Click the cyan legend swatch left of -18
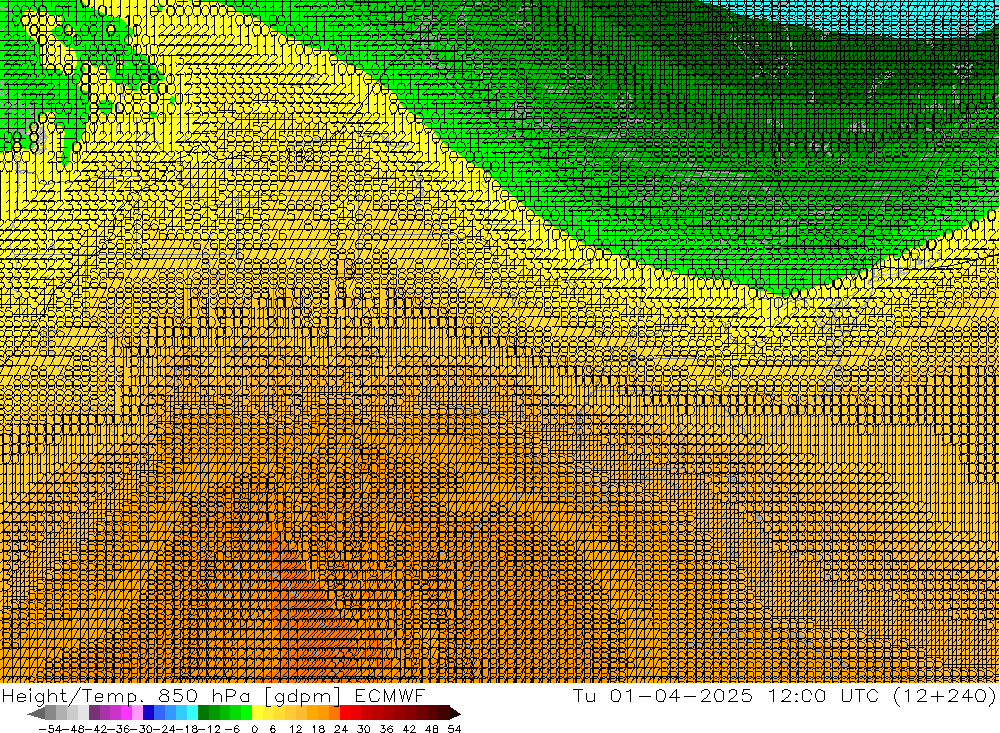 pos(192,713)
